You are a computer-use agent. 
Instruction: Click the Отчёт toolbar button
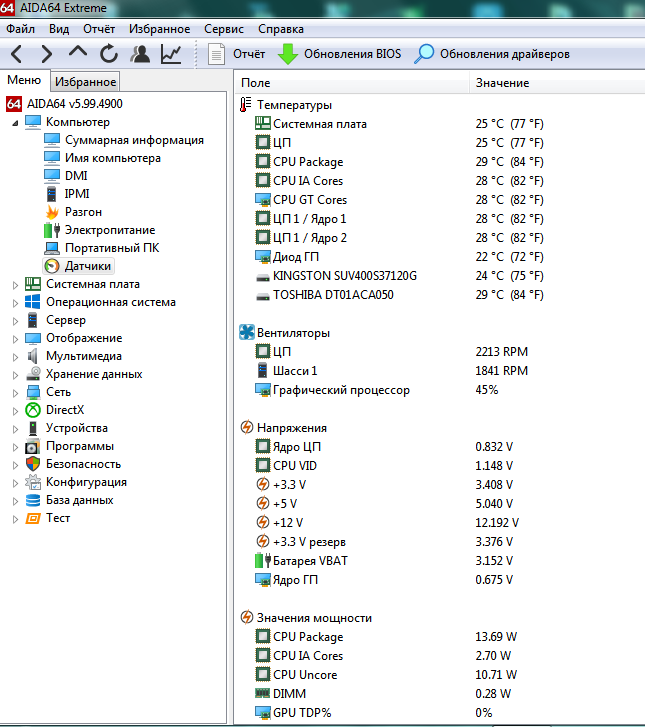click(236, 53)
